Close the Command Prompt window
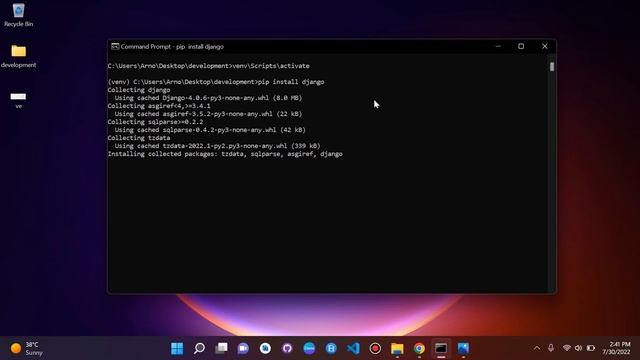The image size is (640, 360). tap(544, 47)
